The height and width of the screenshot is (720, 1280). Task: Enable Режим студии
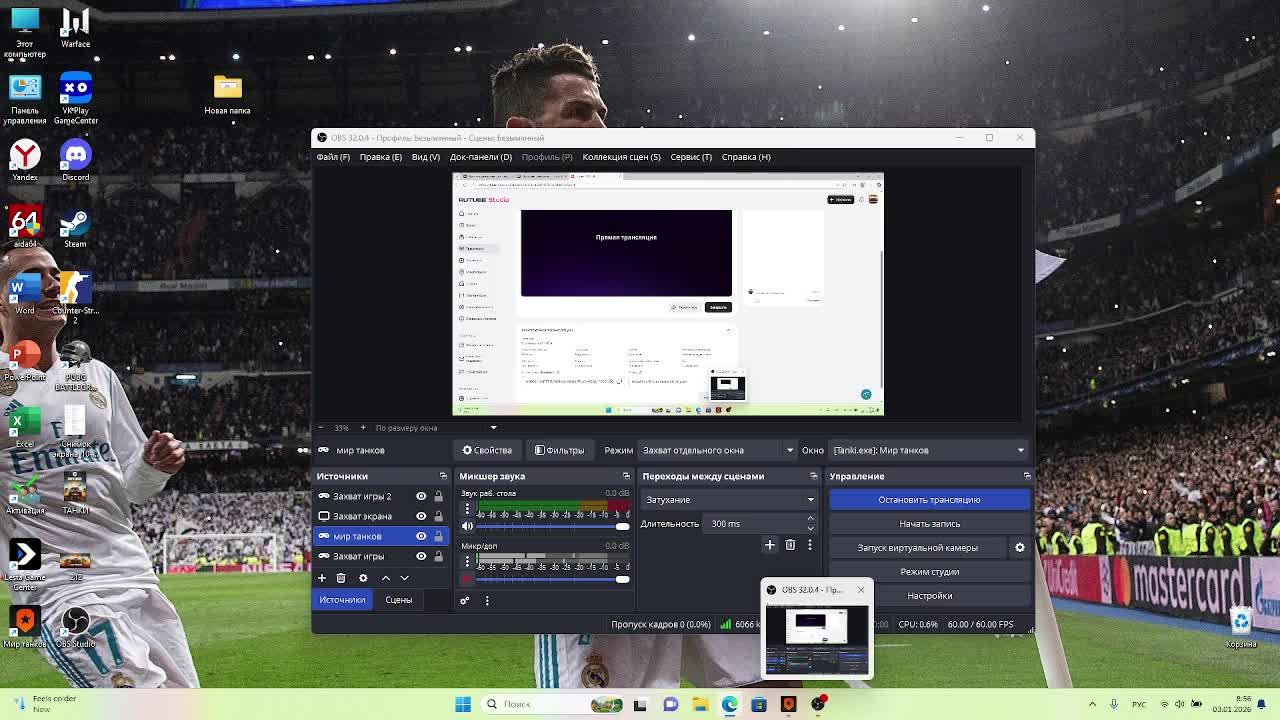(x=929, y=572)
